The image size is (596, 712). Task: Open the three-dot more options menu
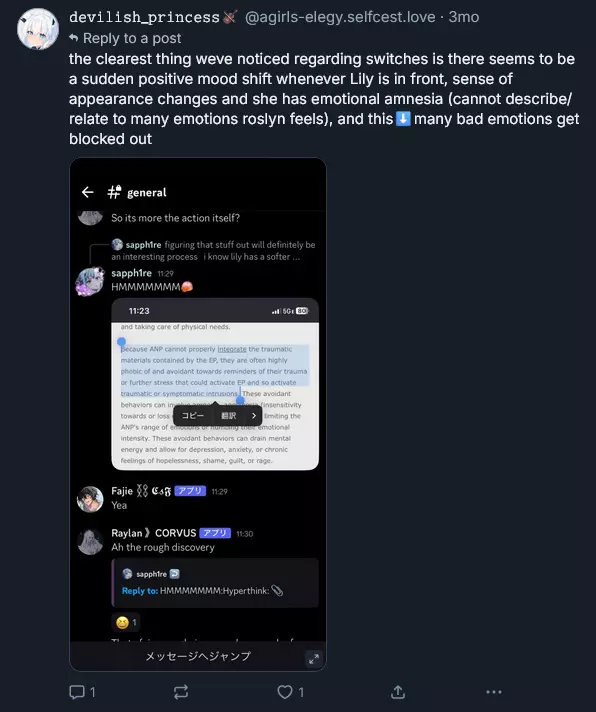tap(494, 692)
